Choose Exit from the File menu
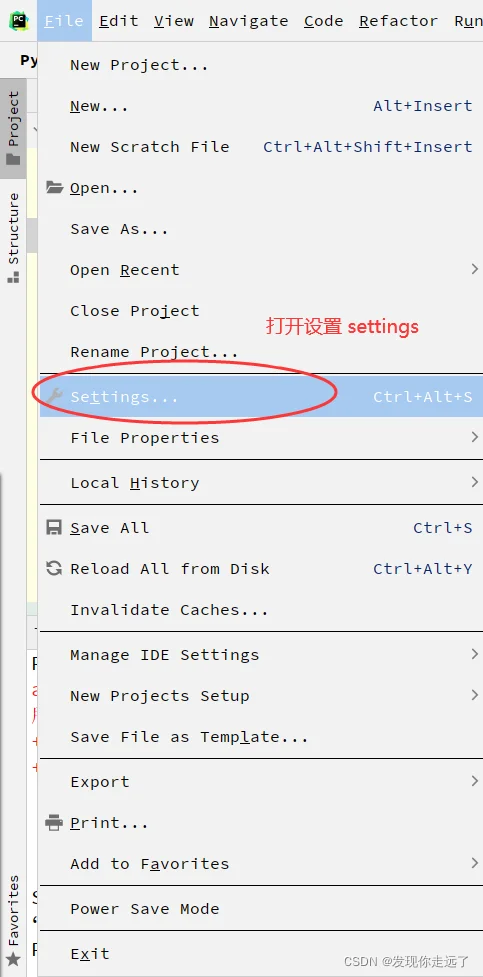The height and width of the screenshot is (977, 483). tap(261, 953)
